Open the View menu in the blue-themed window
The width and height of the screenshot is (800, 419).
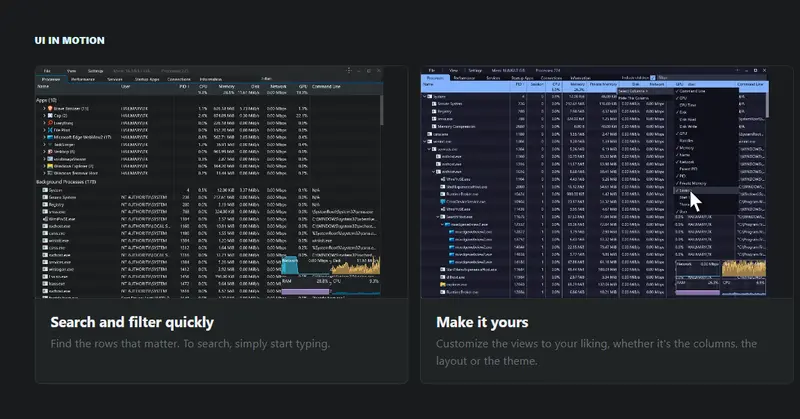coord(453,70)
